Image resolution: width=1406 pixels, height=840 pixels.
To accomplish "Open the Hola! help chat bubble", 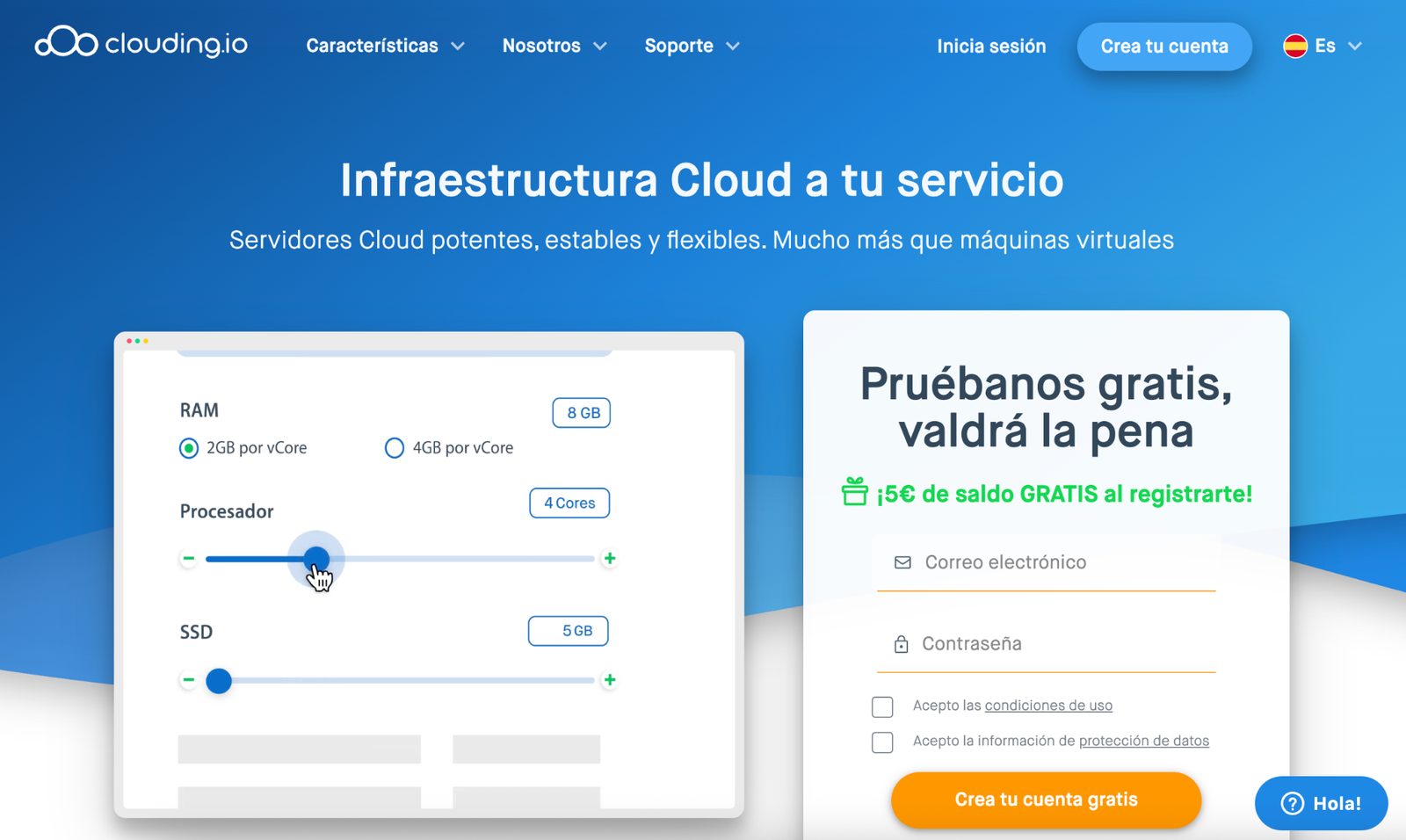I will [1320, 802].
